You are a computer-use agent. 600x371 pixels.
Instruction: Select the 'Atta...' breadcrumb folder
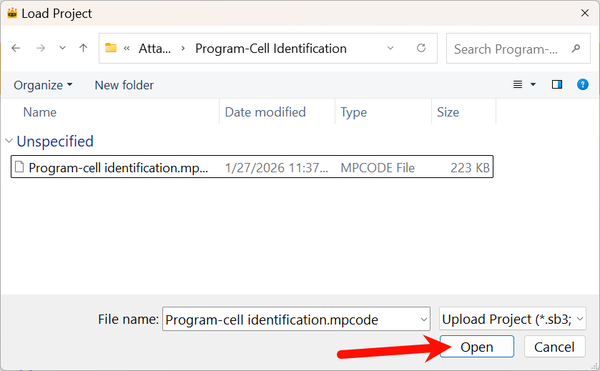(x=155, y=49)
